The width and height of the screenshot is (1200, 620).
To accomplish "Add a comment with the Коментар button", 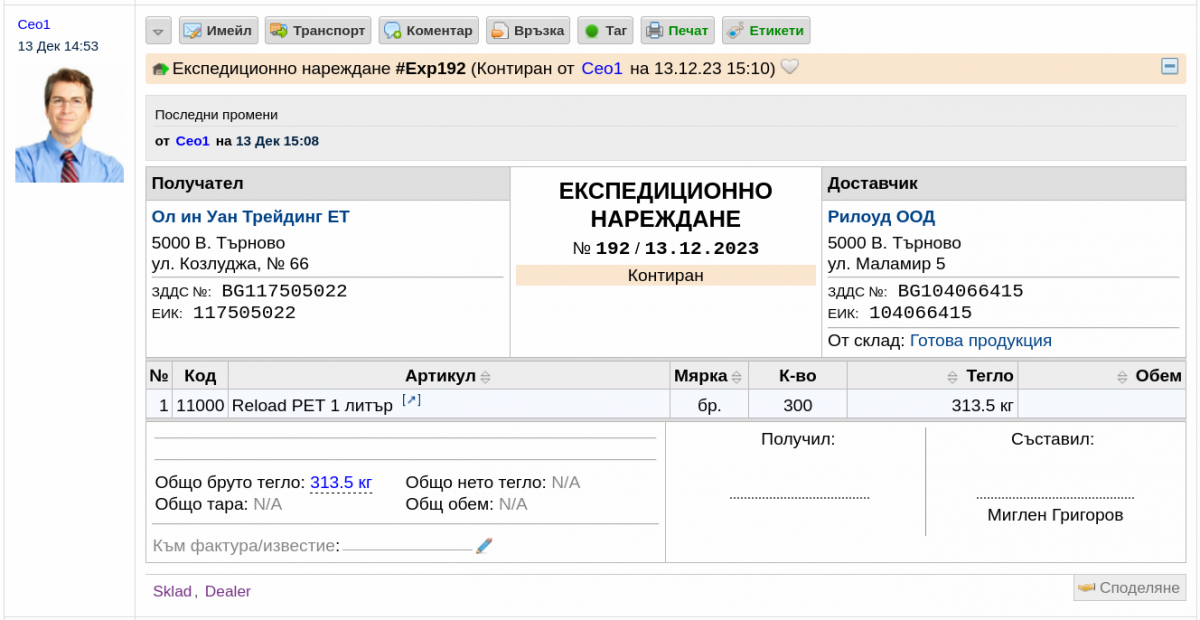I will click(x=428, y=31).
